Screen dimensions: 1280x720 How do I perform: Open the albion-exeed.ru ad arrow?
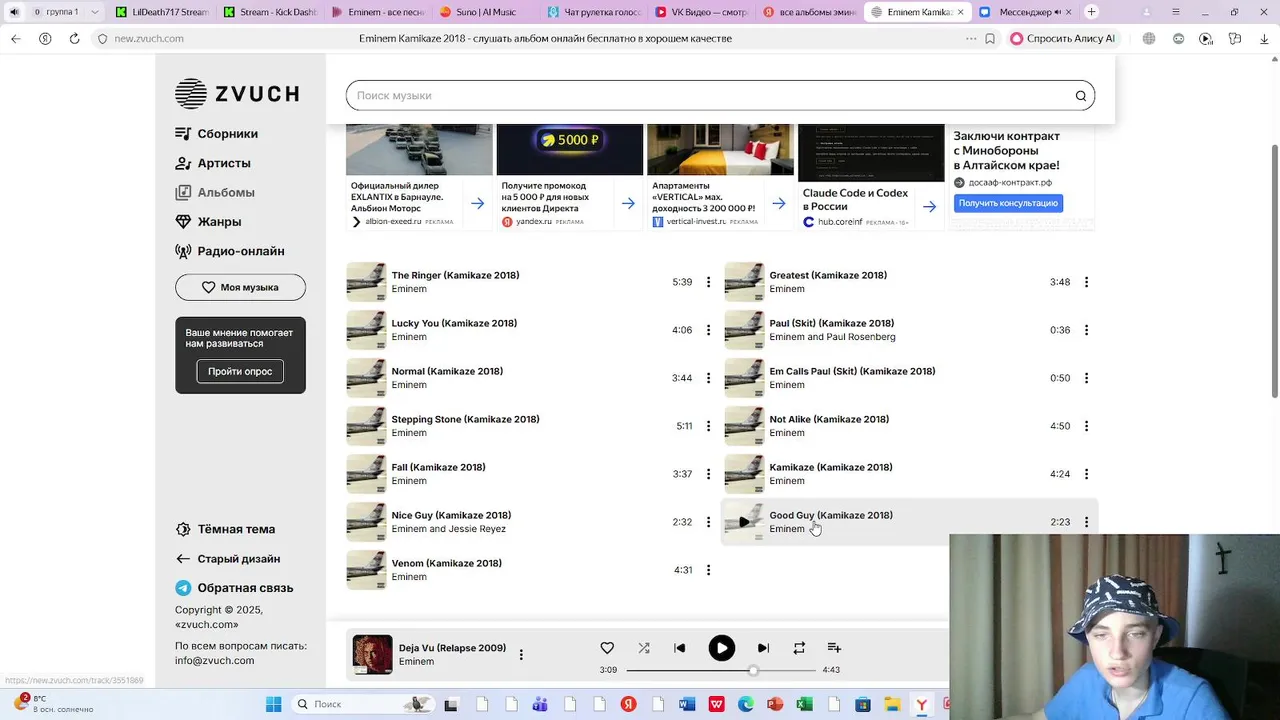(477, 203)
